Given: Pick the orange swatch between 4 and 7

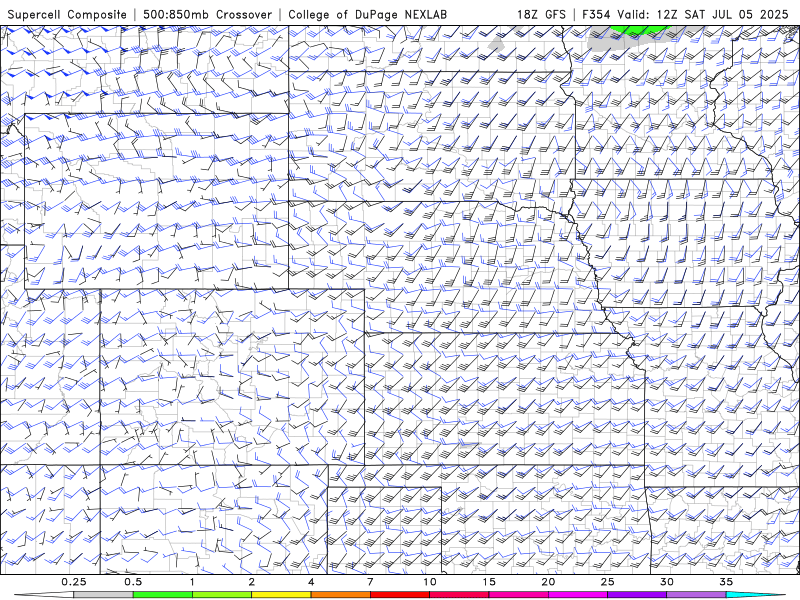Looking at the screenshot, I should click(x=340, y=595).
